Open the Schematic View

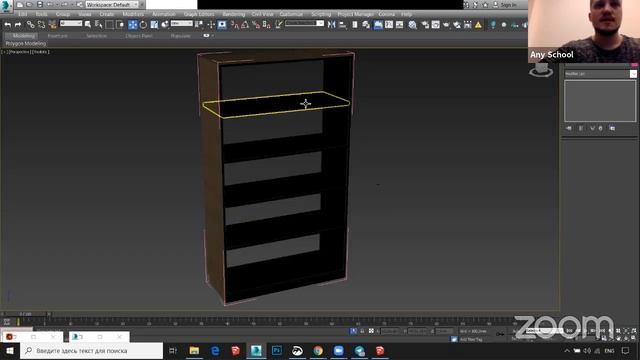(399, 25)
